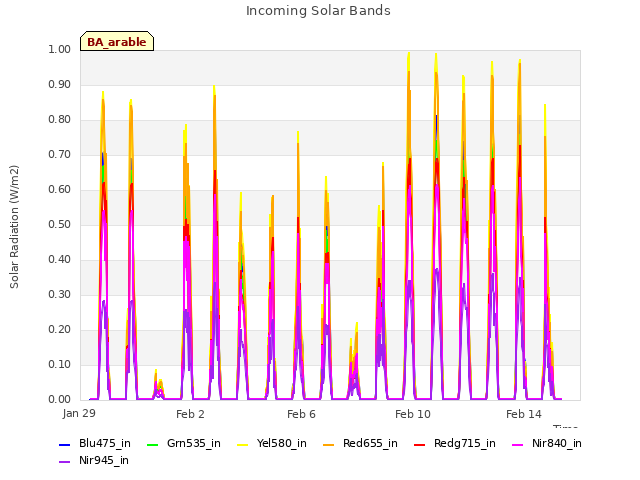This screenshot has width=640, height=480.
Task: Click the Blu475_in legend label
Action: [x=105, y=443]
